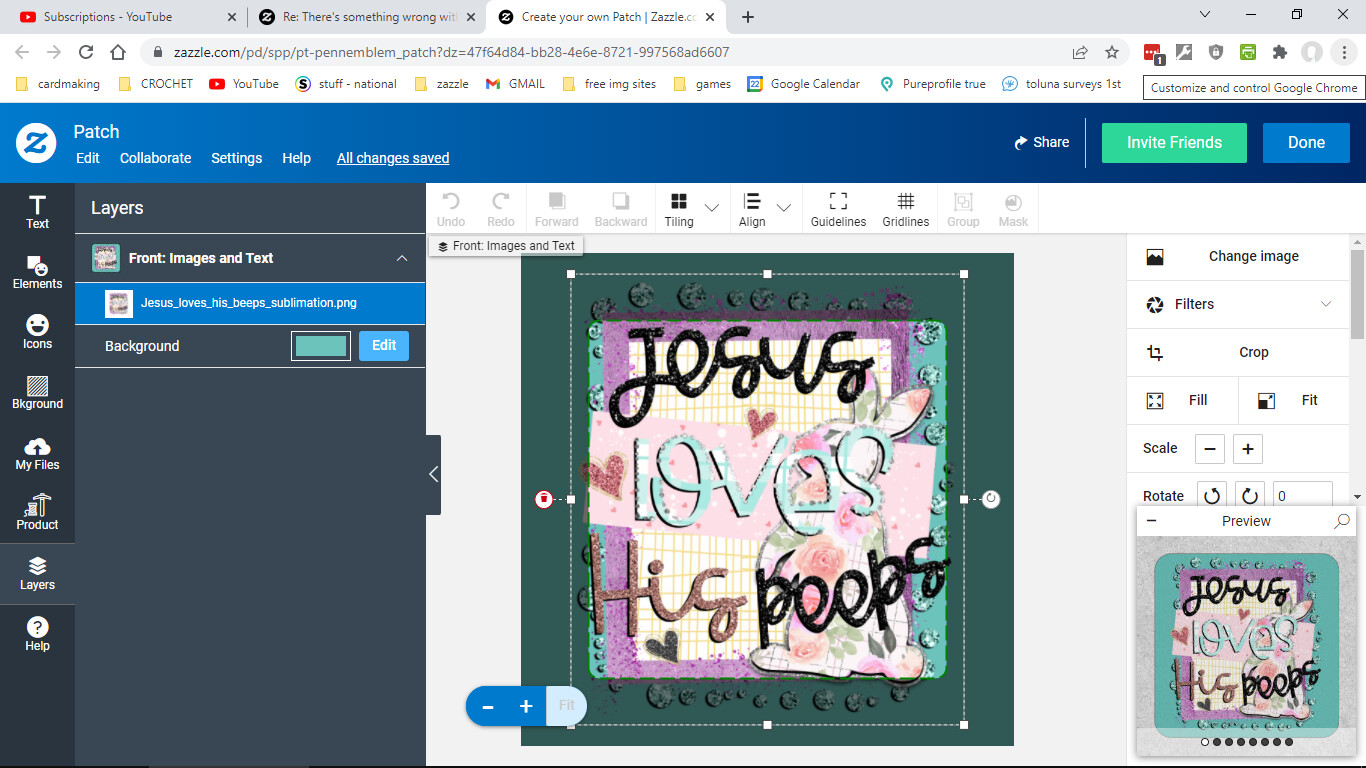The image size is (1366, 768).
Task: Expand the Filters section
Action: [x=1238, y=304]
